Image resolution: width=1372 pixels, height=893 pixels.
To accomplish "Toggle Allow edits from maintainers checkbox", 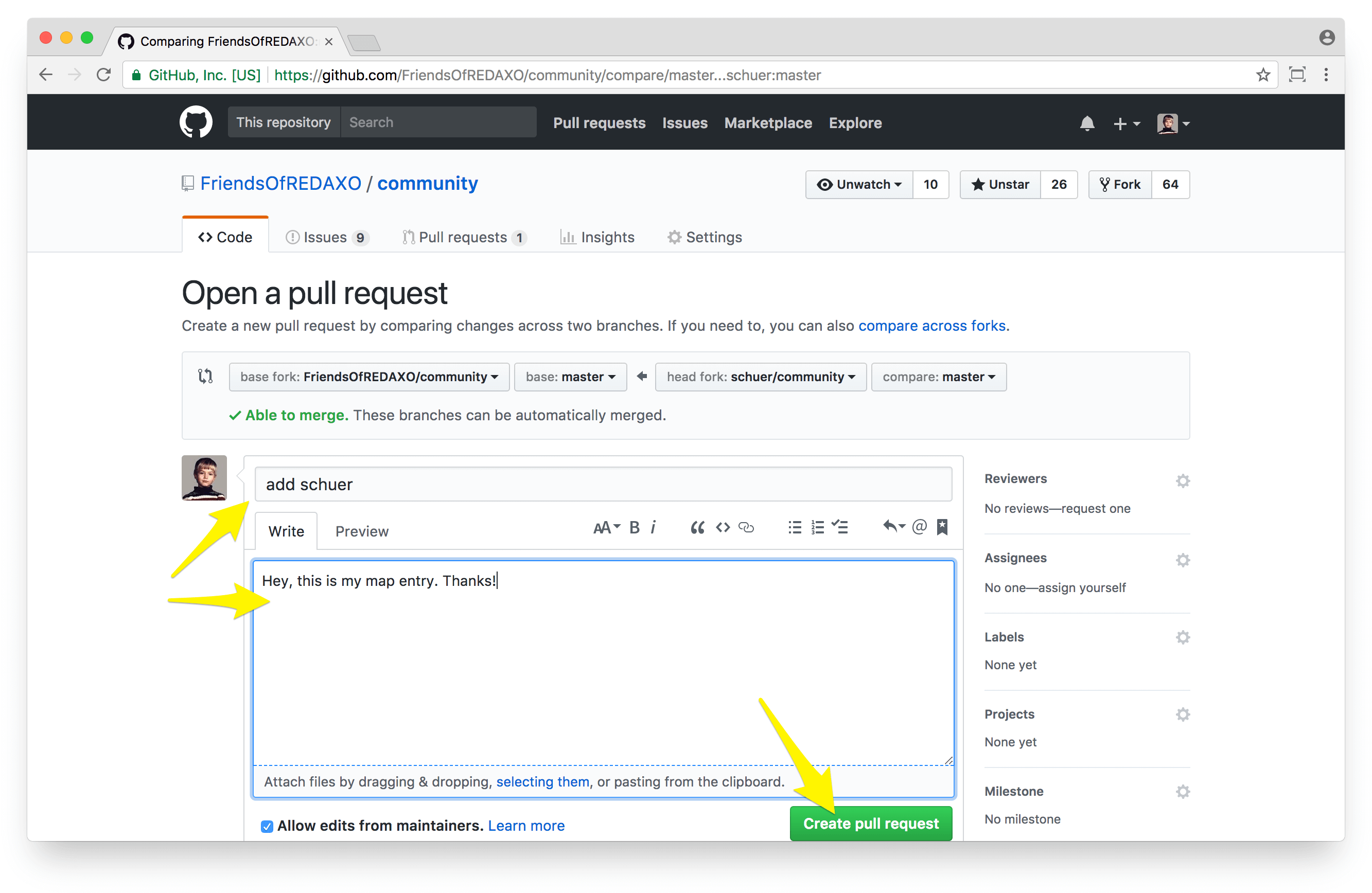I will tap(267, 826).
